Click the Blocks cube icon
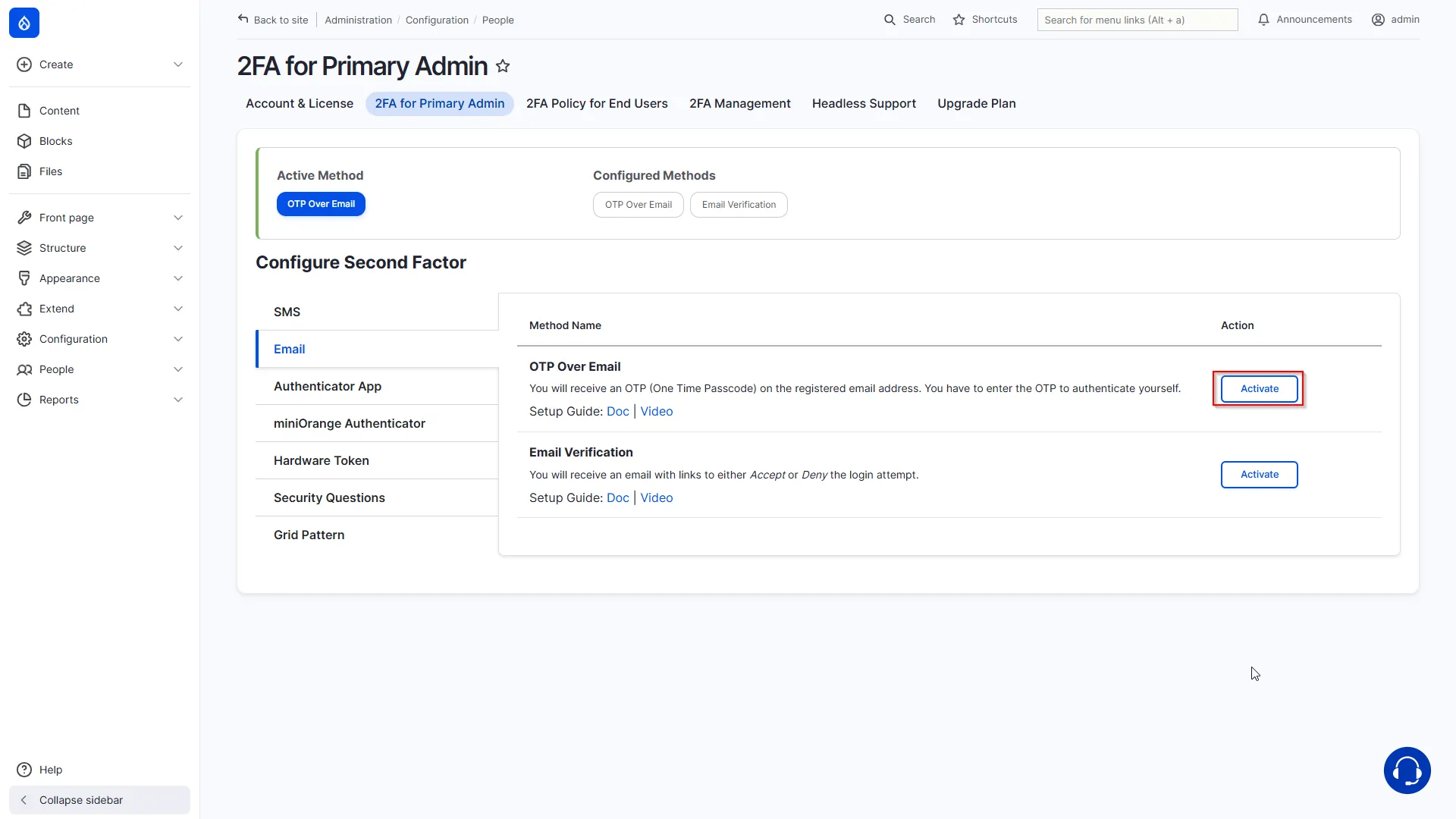The height and width of the screenshot is (819, 1456). (24, 141)
